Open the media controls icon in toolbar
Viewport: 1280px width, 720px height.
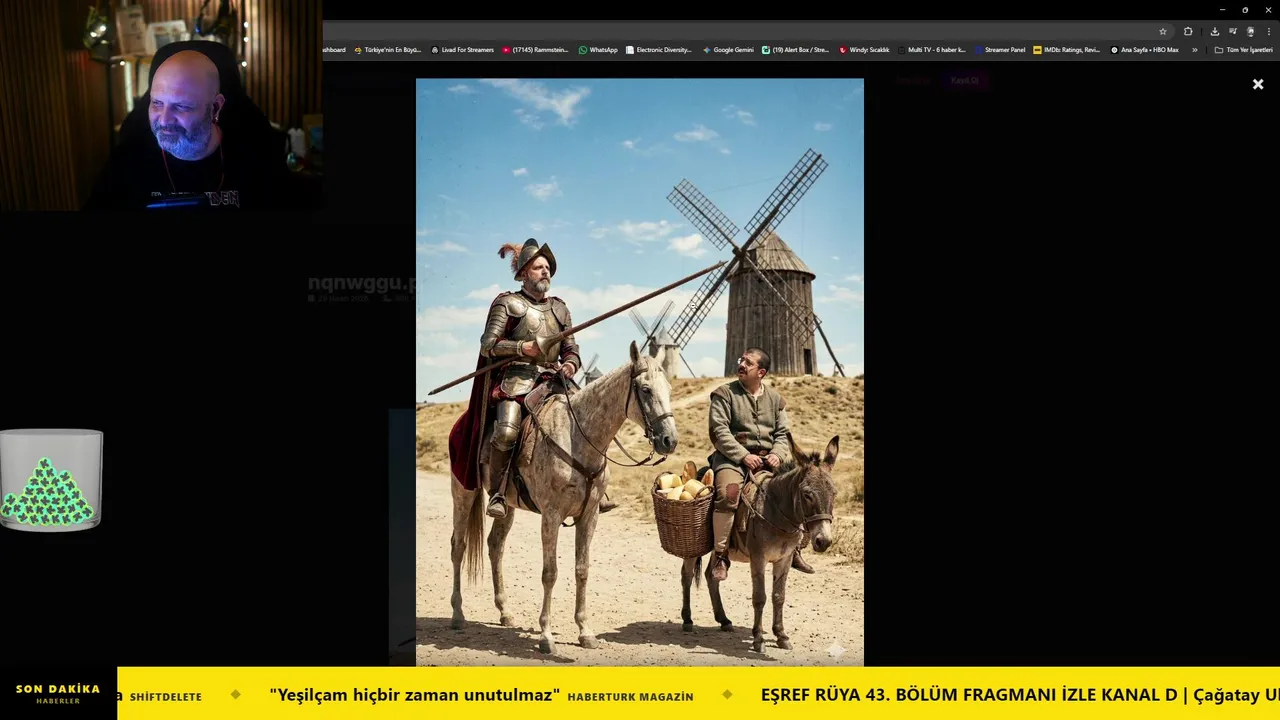tap(1233, 32)
